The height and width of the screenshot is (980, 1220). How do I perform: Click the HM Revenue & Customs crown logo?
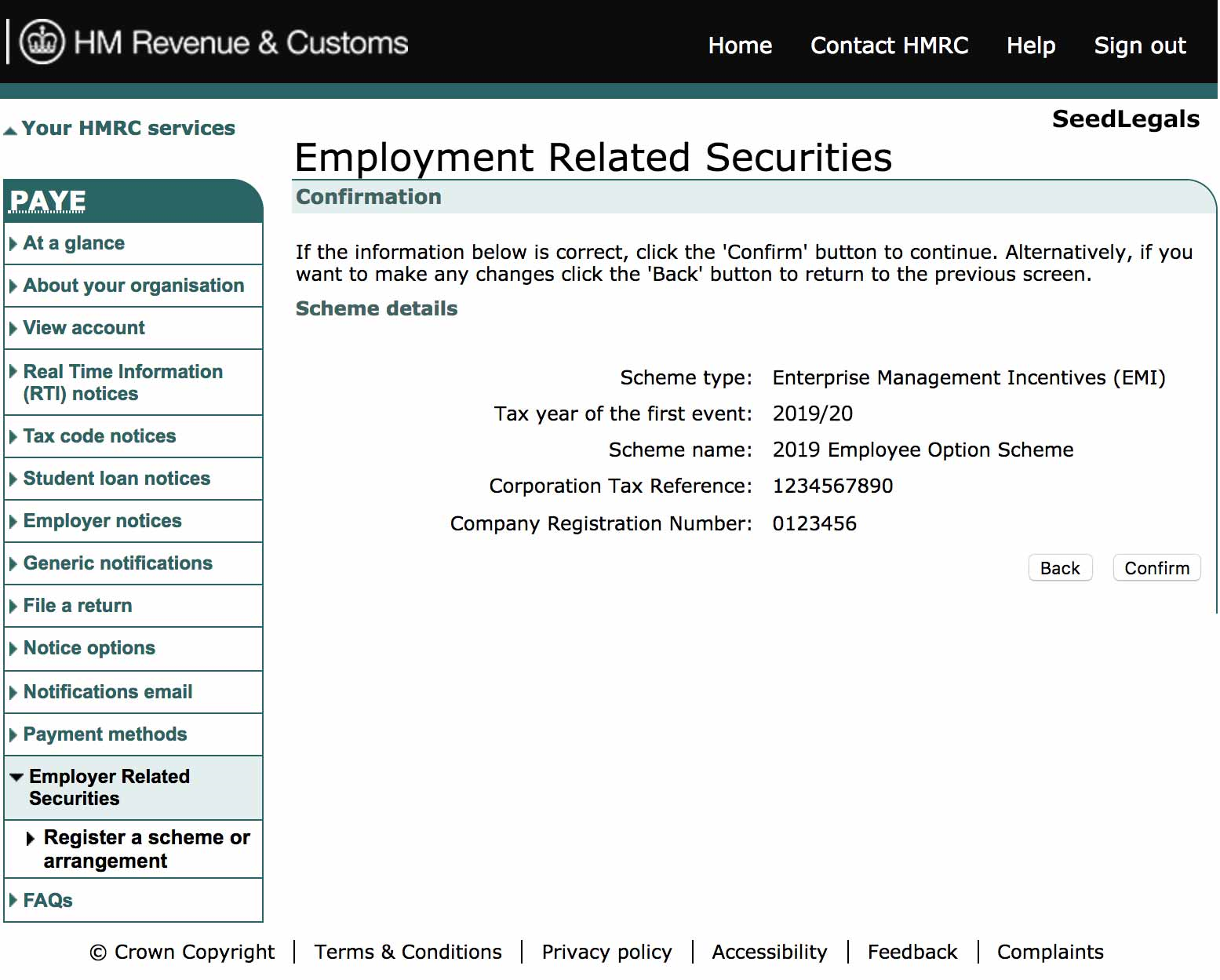[42, 42]
